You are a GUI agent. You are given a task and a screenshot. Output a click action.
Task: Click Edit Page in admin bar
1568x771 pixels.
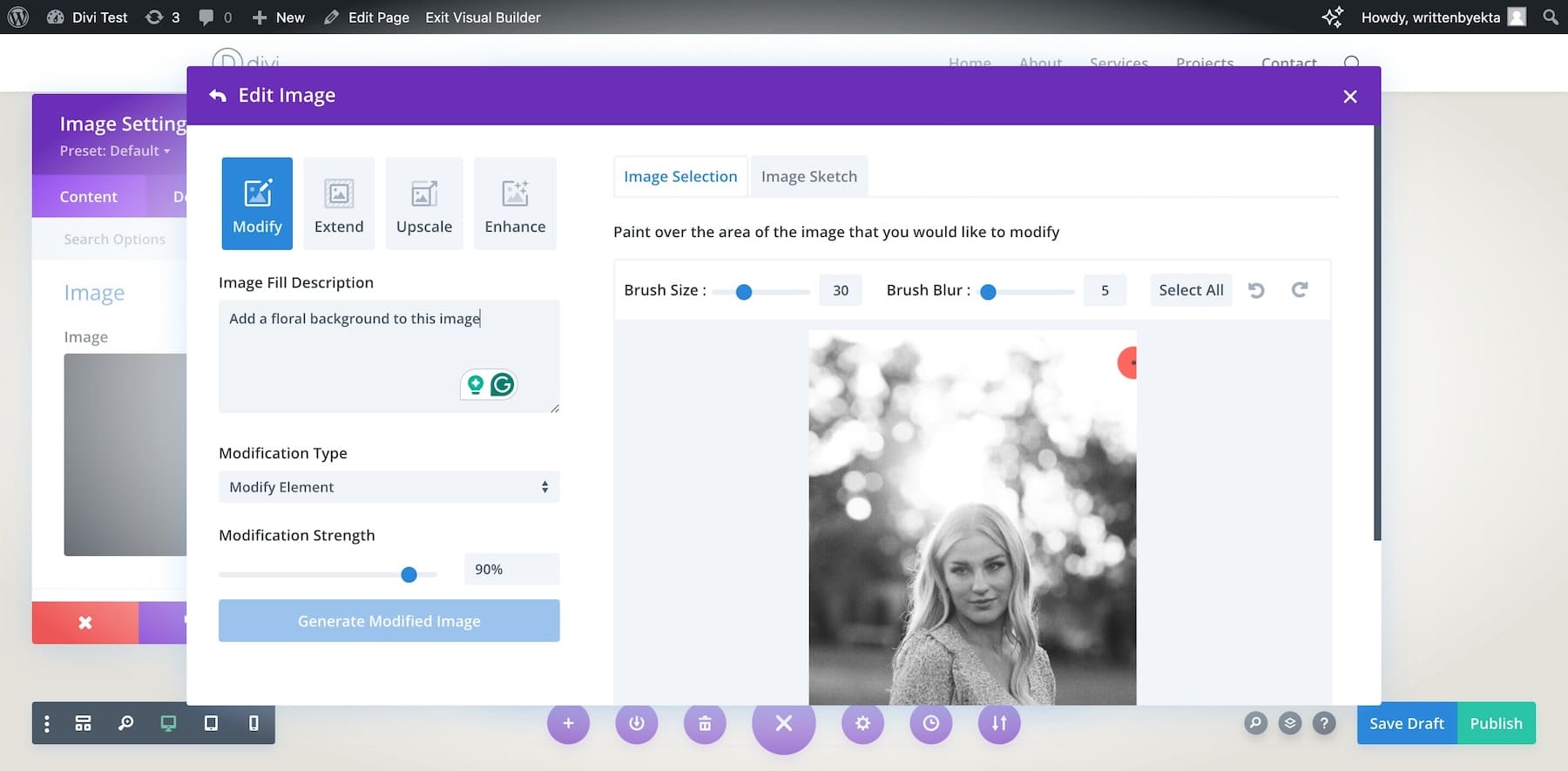pos(366,17)
